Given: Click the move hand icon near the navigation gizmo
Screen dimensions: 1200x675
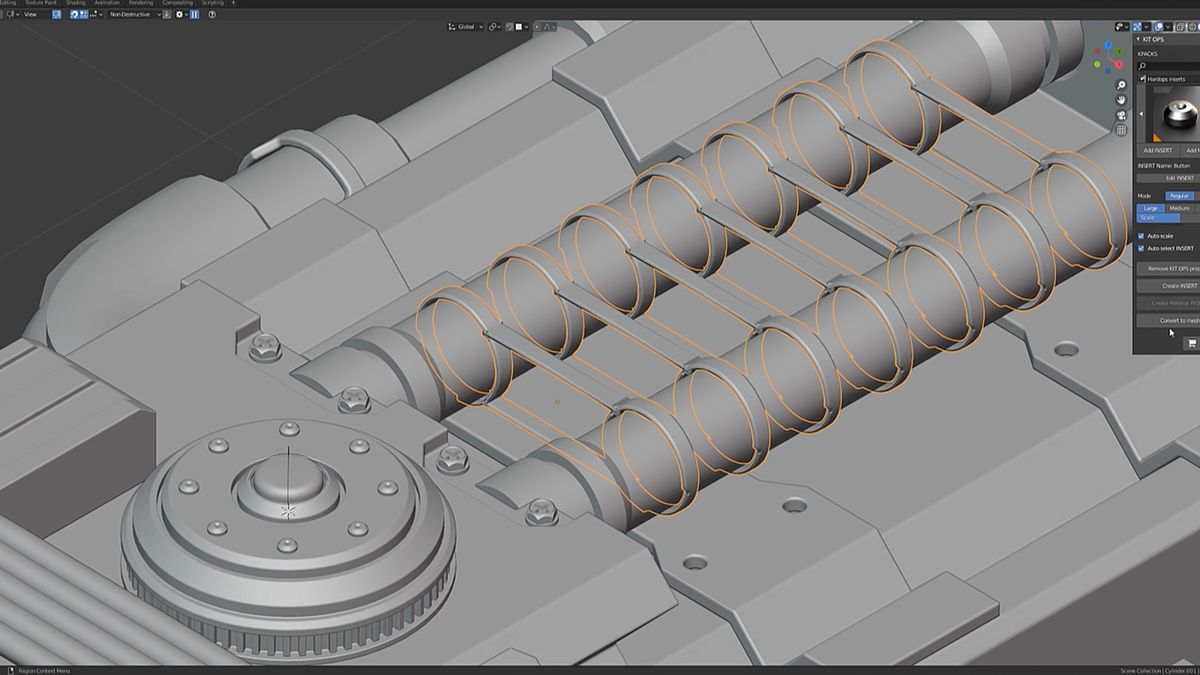Looking at the screenshot, I should pyautogui.click(x=1120, y=101).
